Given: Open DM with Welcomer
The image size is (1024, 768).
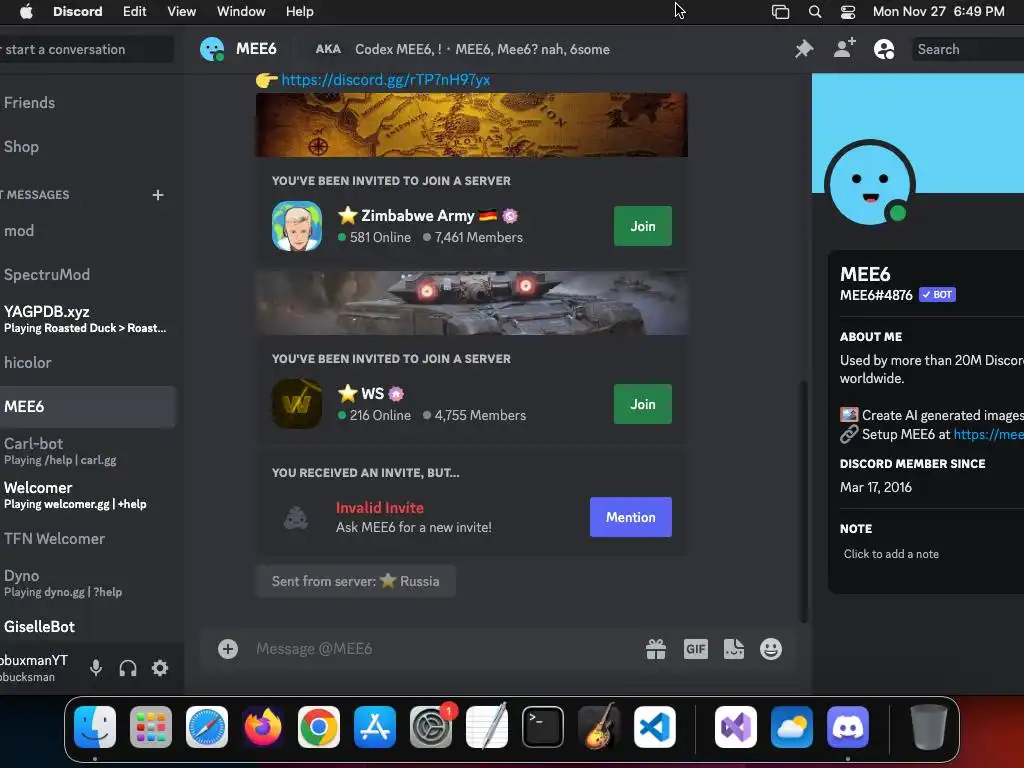Looking at the screenshot, I should (88, 495).
